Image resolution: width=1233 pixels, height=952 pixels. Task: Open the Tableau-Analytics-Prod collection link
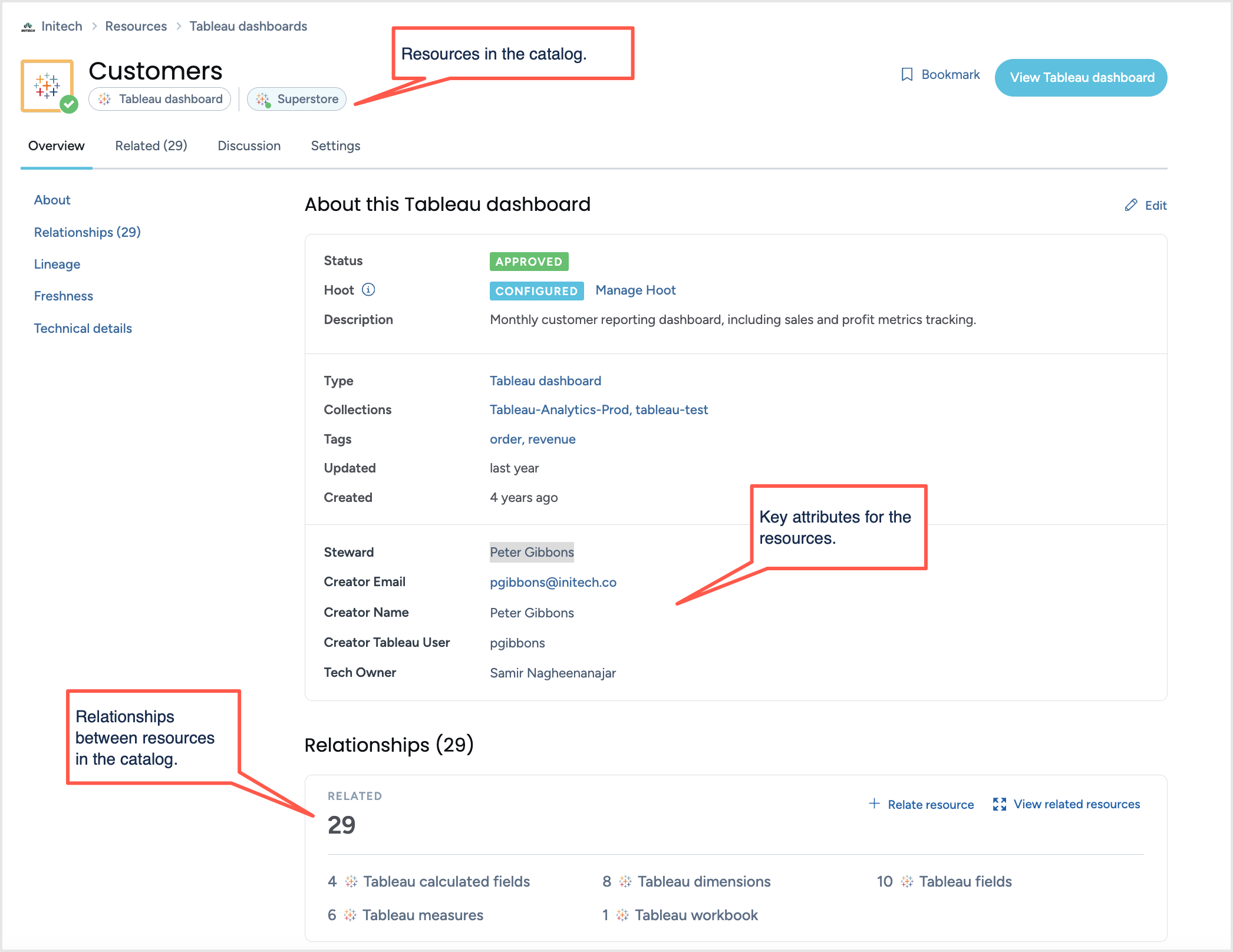pyautogui.click(x=561, y=410)
